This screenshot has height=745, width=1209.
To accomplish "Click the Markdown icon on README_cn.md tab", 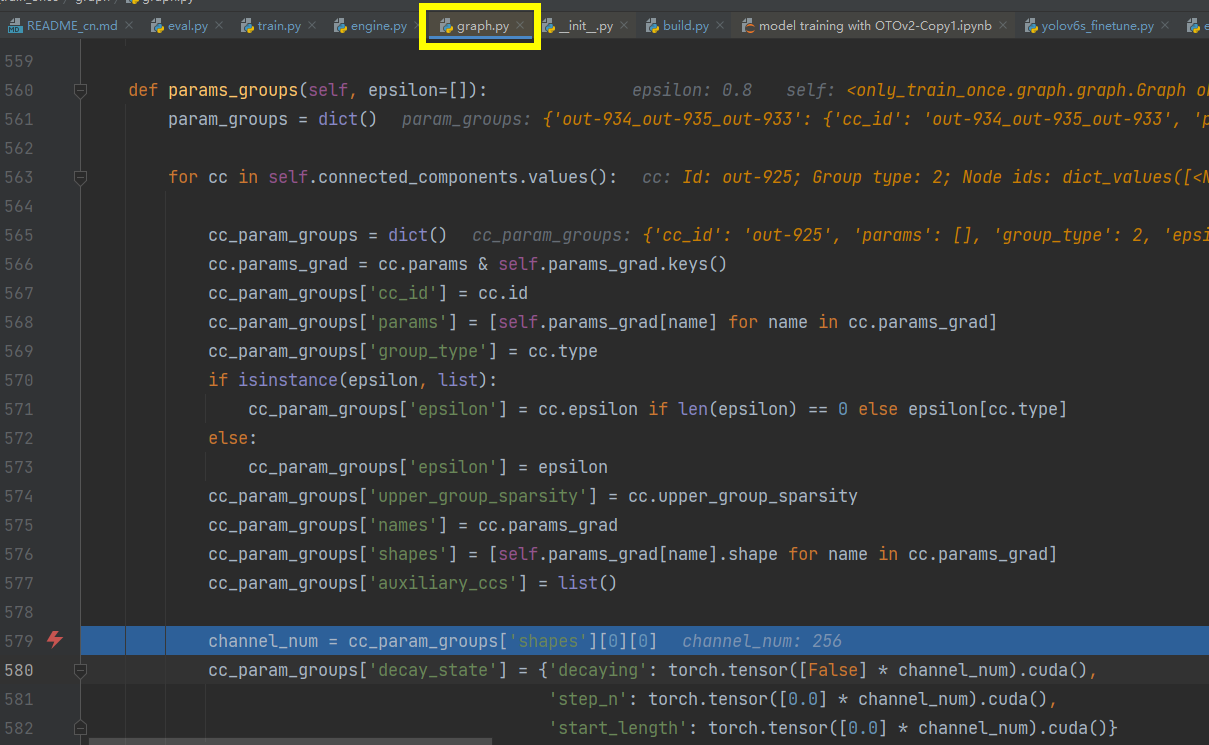I will 17,25.
